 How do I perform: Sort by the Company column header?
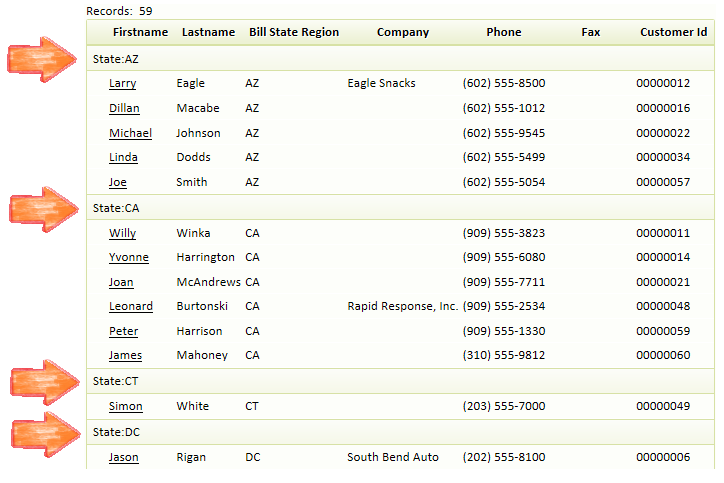pos(403,32)
